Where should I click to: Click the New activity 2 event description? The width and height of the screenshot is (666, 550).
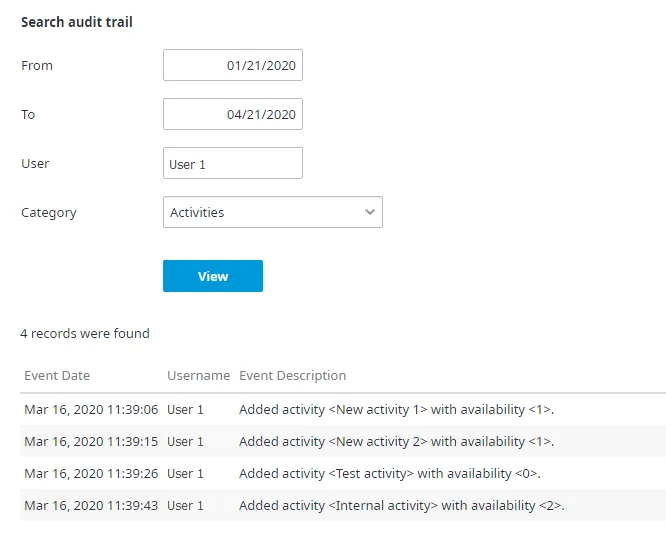pyautogui.click(x=396, y=441)
